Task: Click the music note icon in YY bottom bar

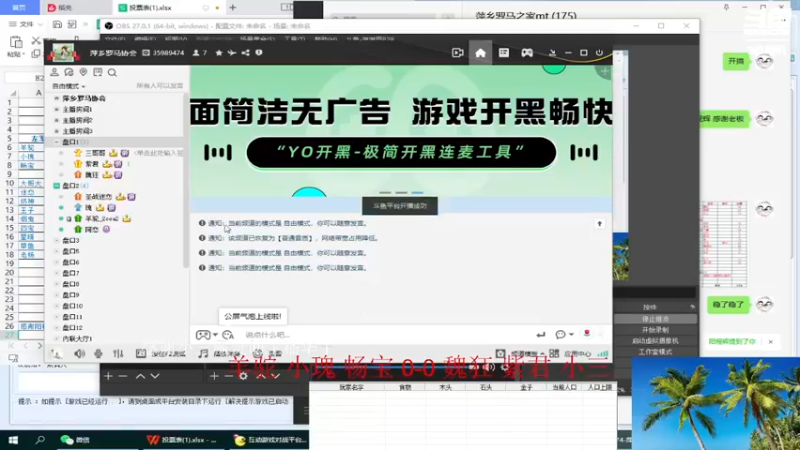Action: coord(203,353)
